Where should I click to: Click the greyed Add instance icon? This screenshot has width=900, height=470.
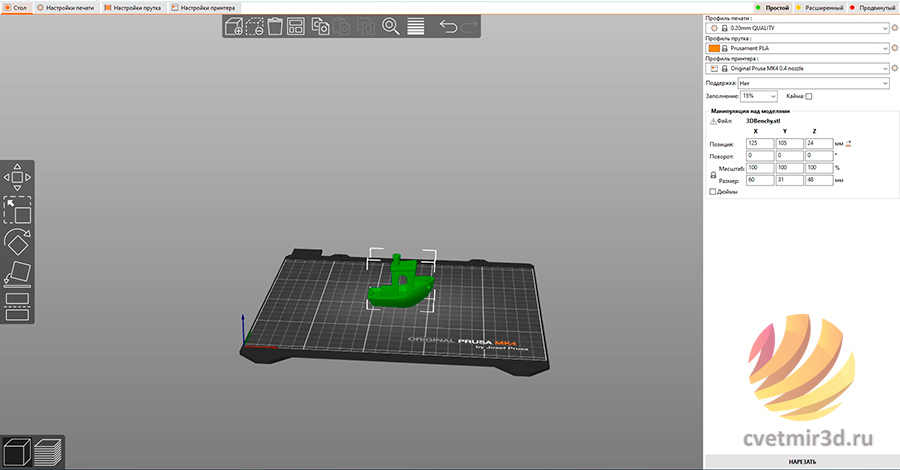tap(365, 26)
